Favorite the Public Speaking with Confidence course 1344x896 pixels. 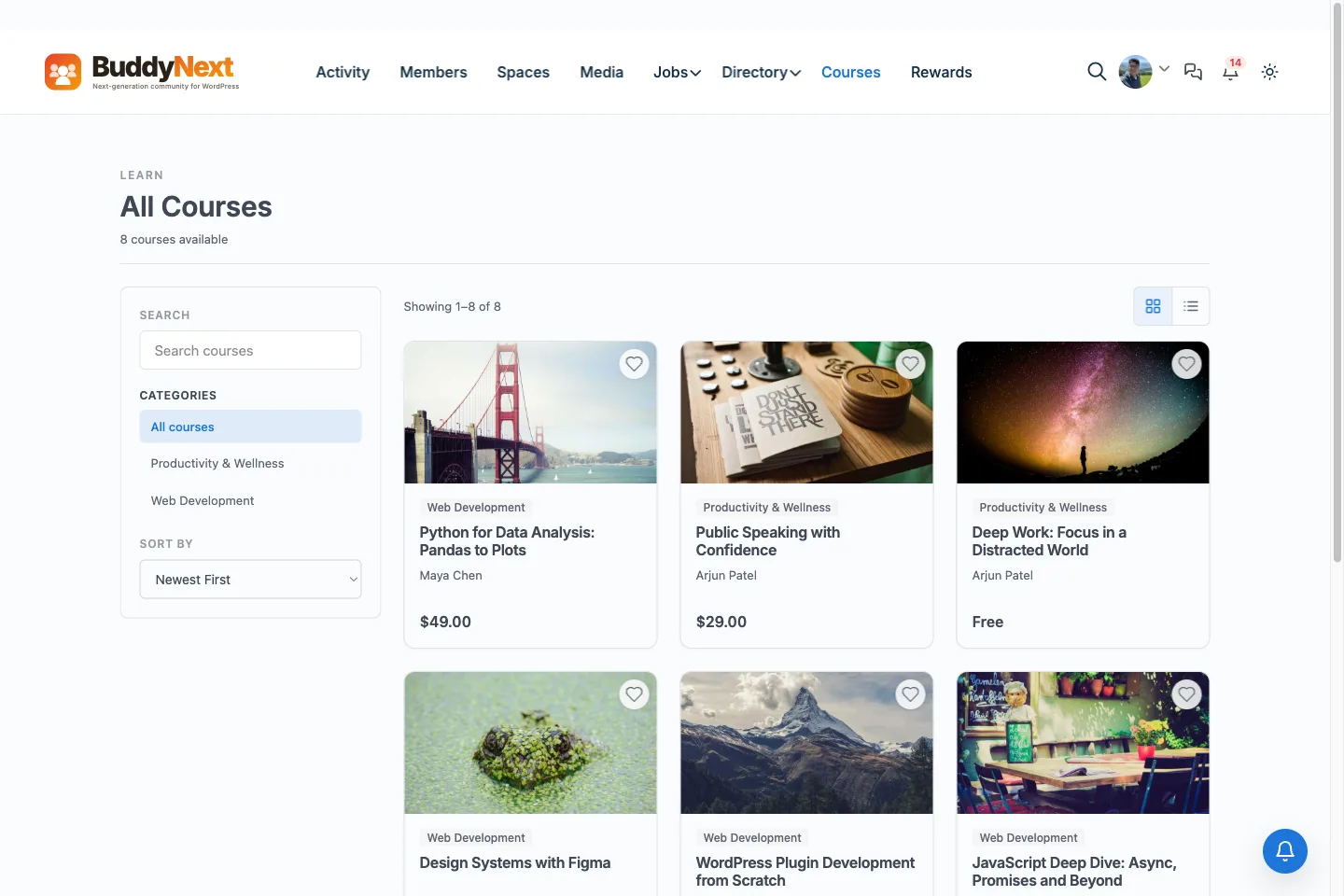tap(910, 364)
